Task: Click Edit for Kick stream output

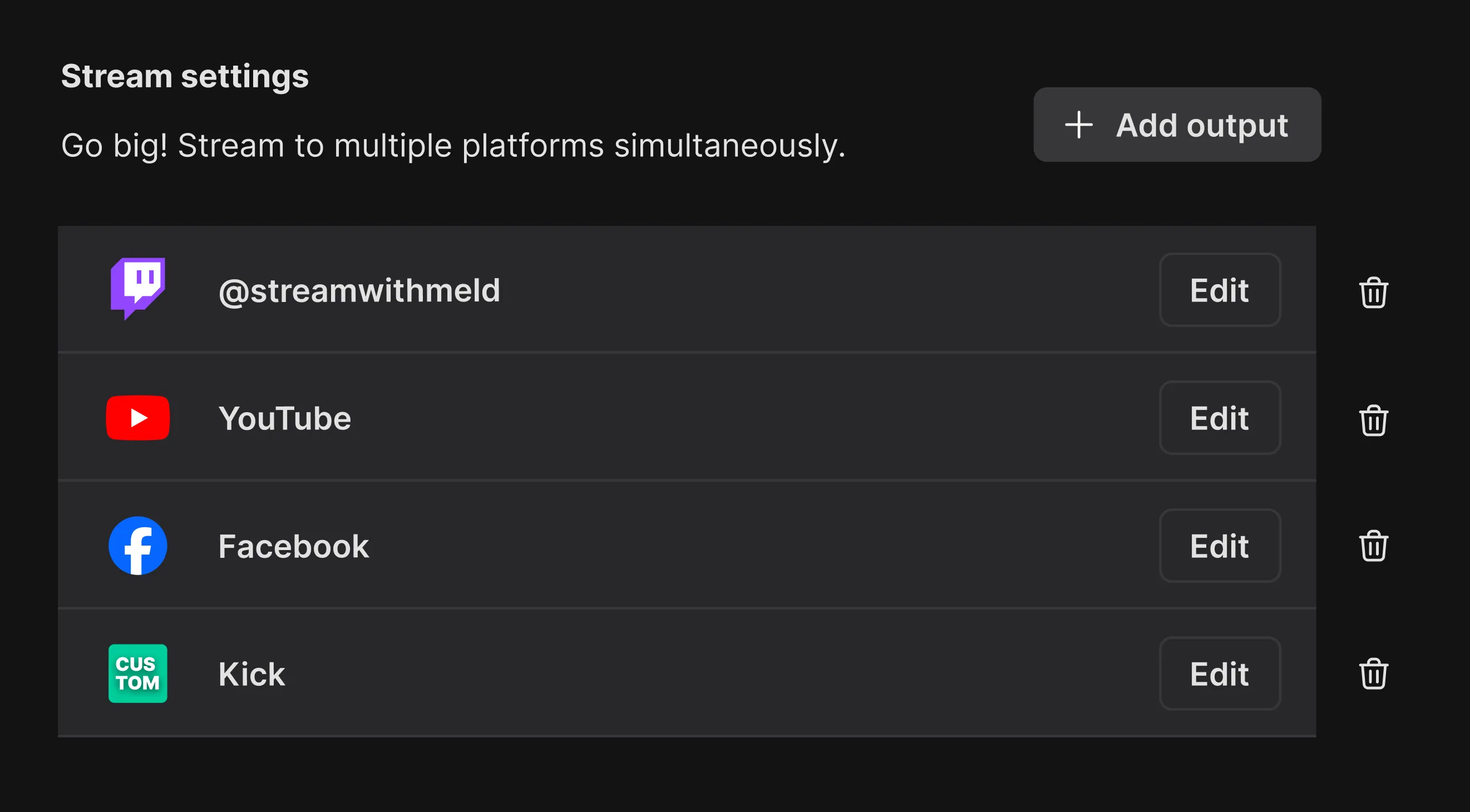Action: click(1220, 672)
